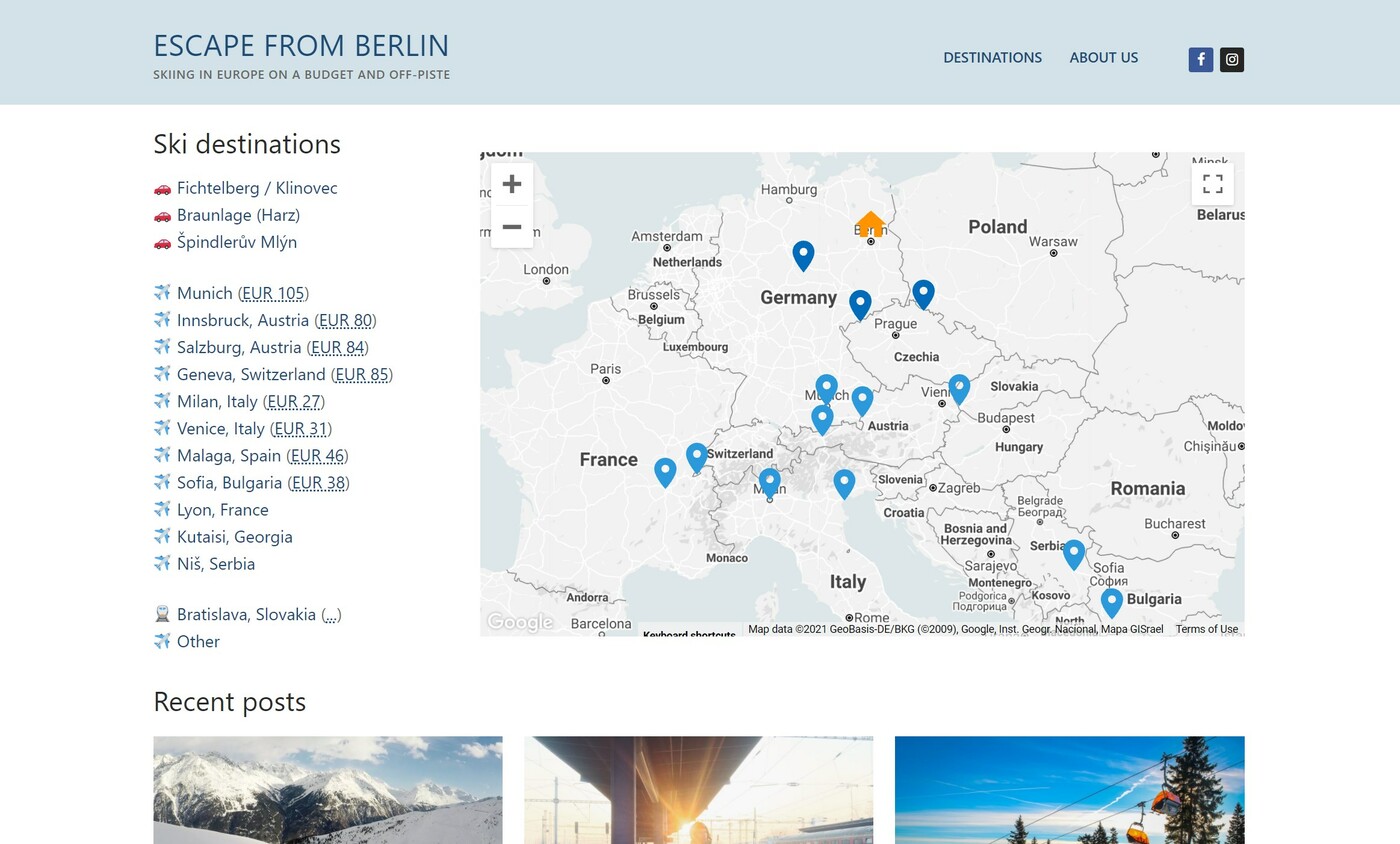This screenshot has width=1400, height=844.
Task: Open the ABOUT US page
Action: point(1104,57)
